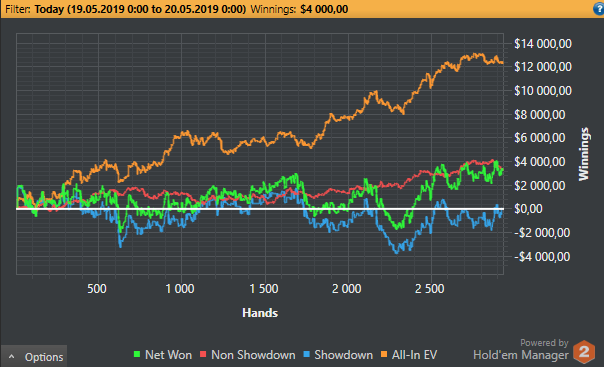Image resolution: width=604 pixels, height=367 pixels.
Task: Click the $8 000,00 axis label
Action: click(x=540, y=115)
